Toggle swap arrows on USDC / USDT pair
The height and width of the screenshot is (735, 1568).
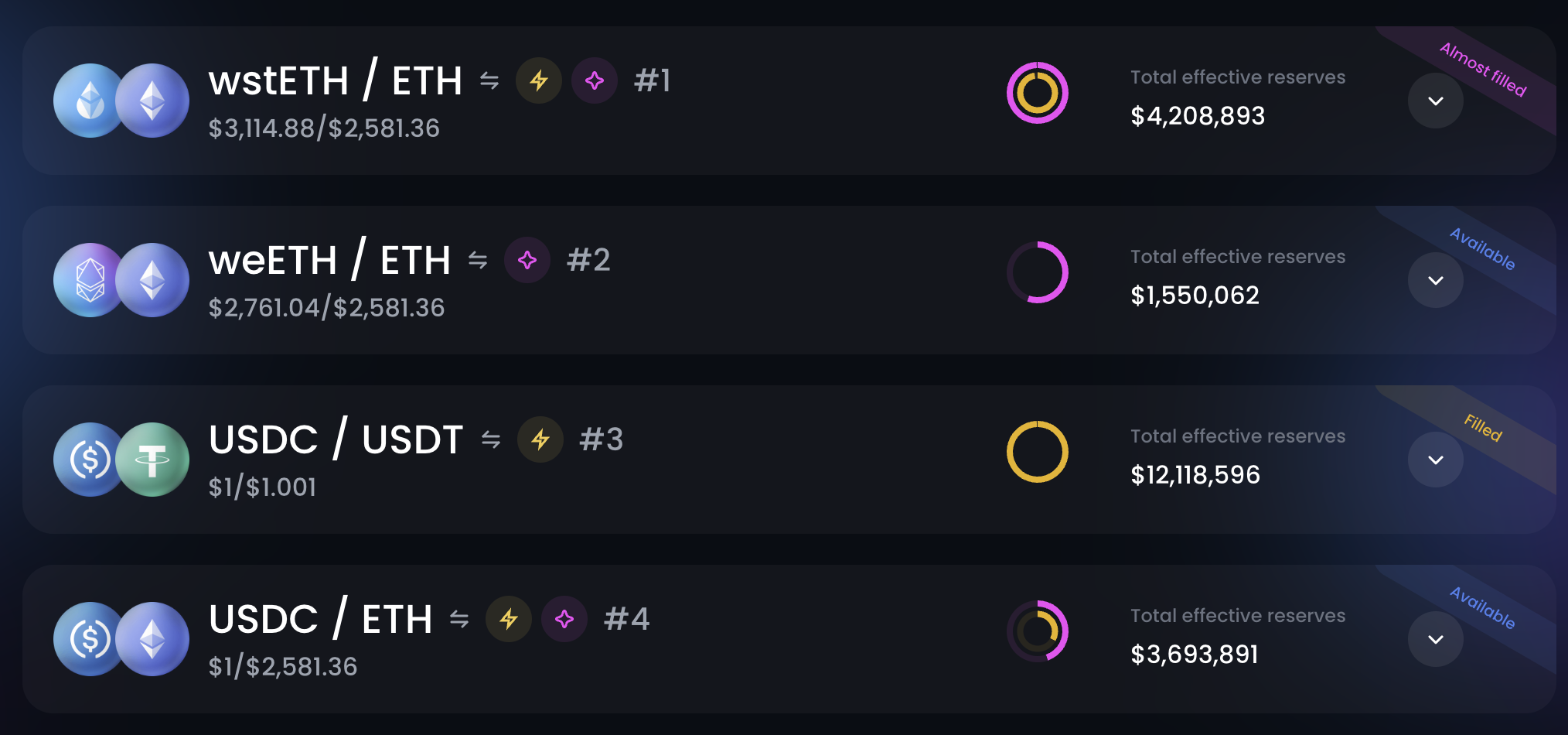click(491, 439)
